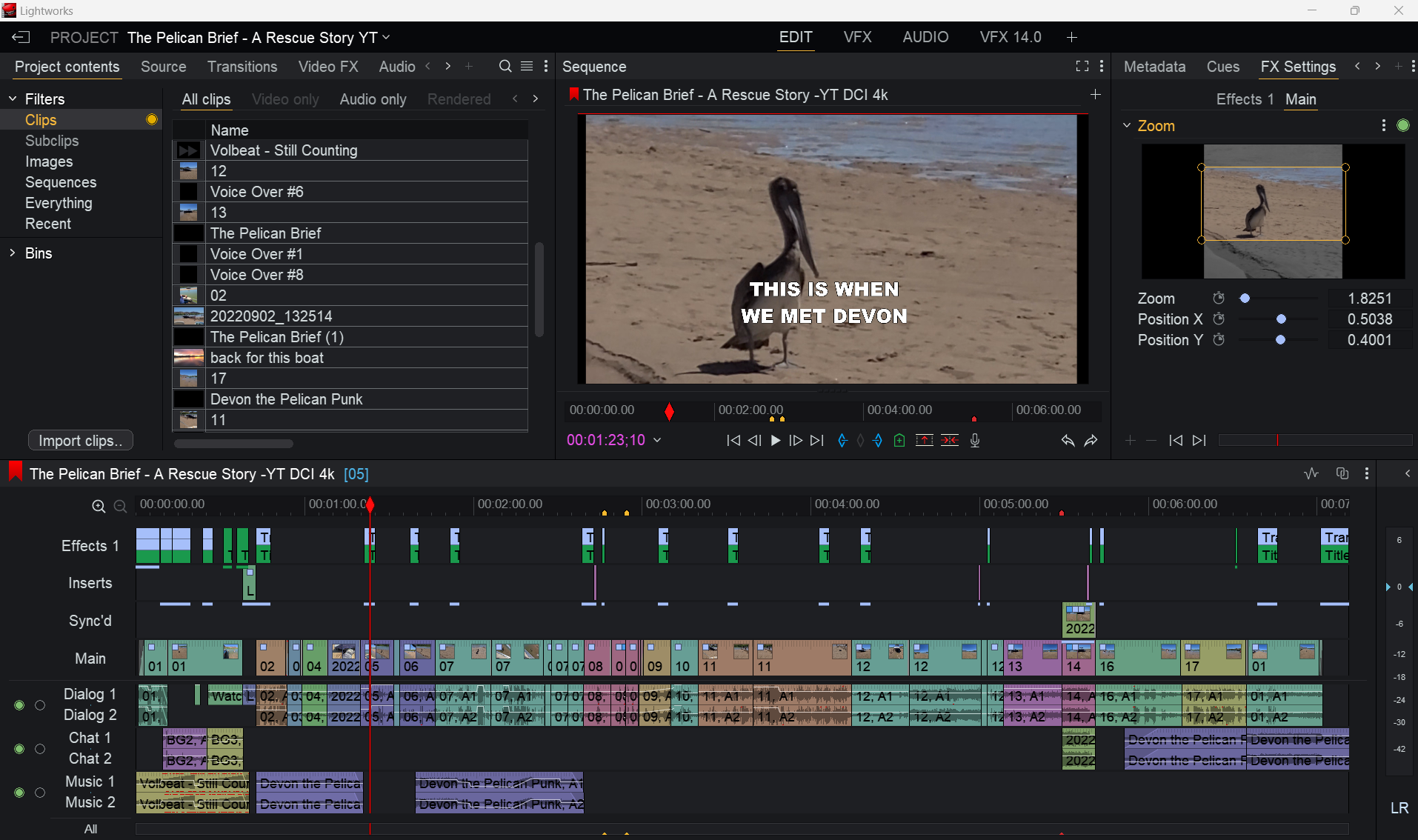Toggle audio waveform display icon in timeline
Image resolution: width=1418 pixels, height=840 pixels.
[1311, 473]
